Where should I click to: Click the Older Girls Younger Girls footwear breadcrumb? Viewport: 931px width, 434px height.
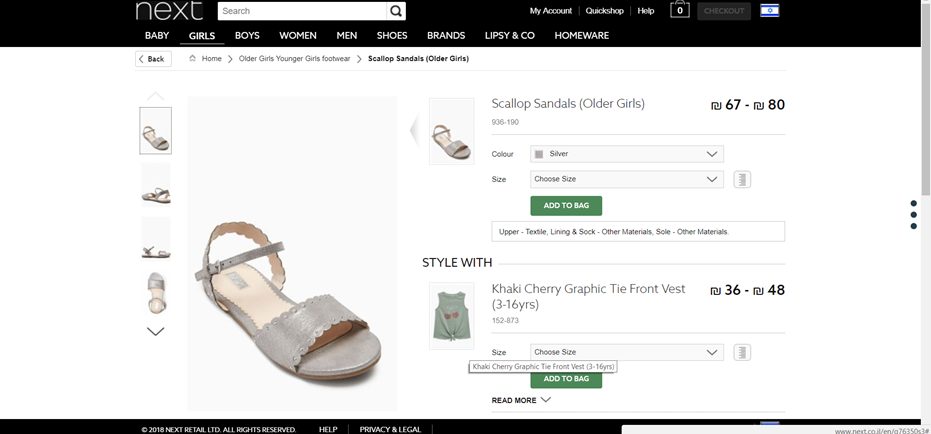[294, 59]
